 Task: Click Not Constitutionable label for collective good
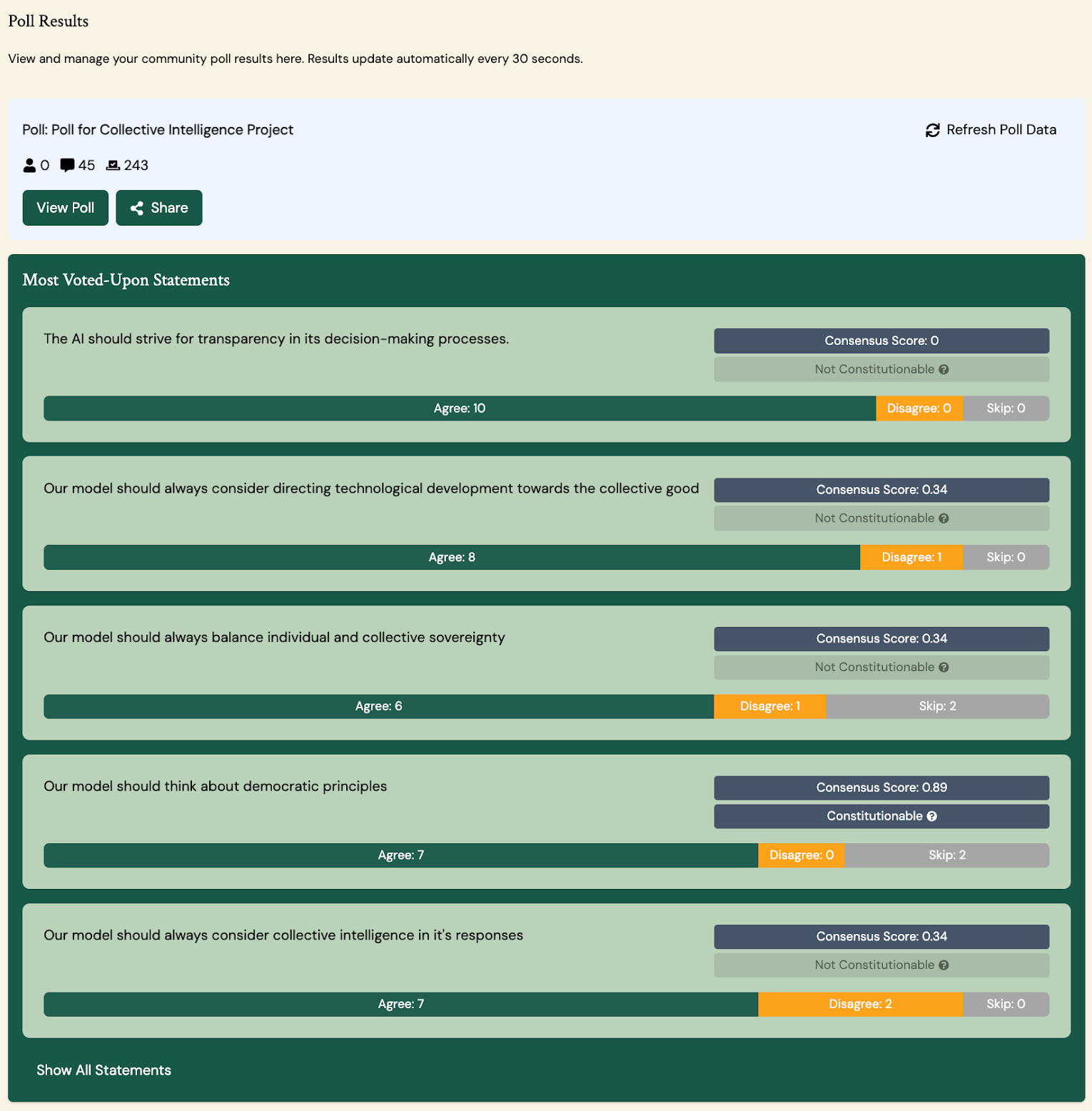click(874, 518)
